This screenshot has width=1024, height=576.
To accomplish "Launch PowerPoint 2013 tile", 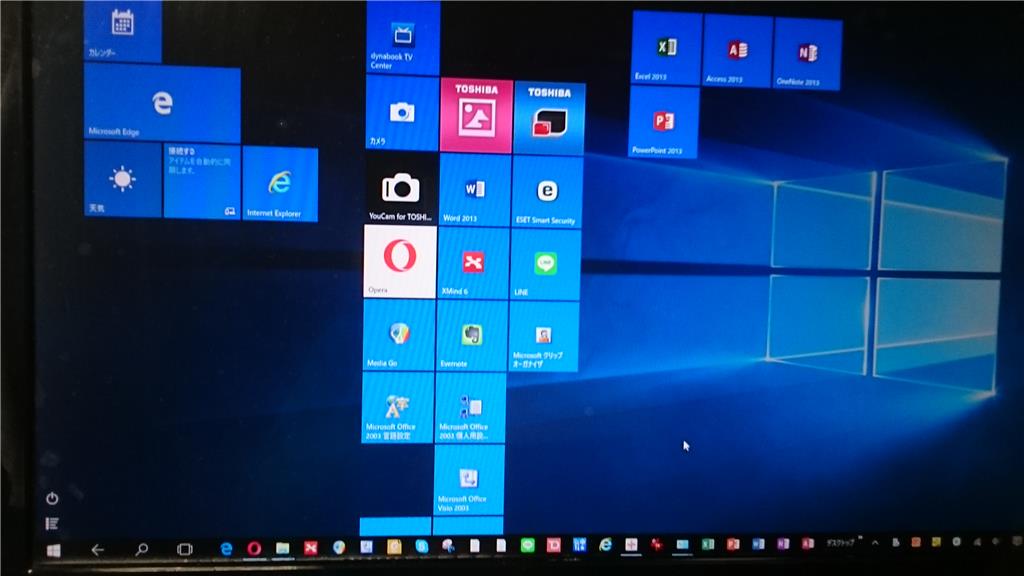I will tap(664, 123).
